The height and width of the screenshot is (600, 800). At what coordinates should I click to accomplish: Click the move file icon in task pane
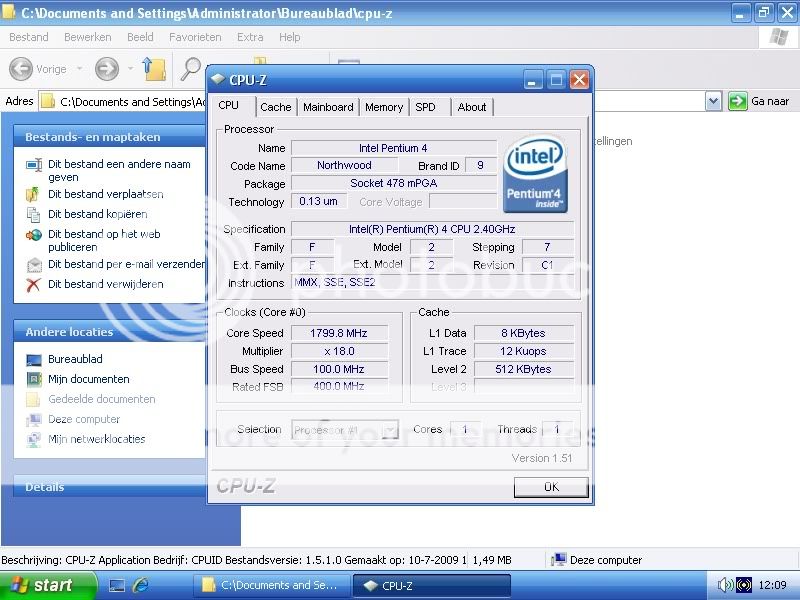[x=33, y=194]
